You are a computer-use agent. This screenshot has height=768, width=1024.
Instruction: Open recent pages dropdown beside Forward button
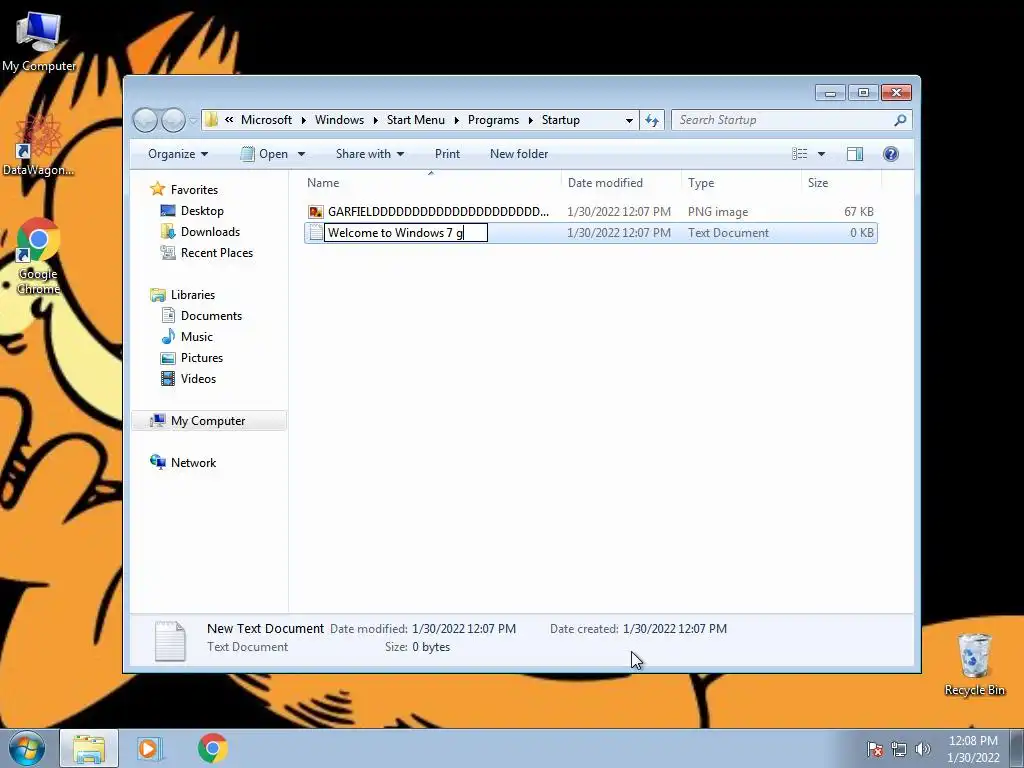click(x=193, y=120)
